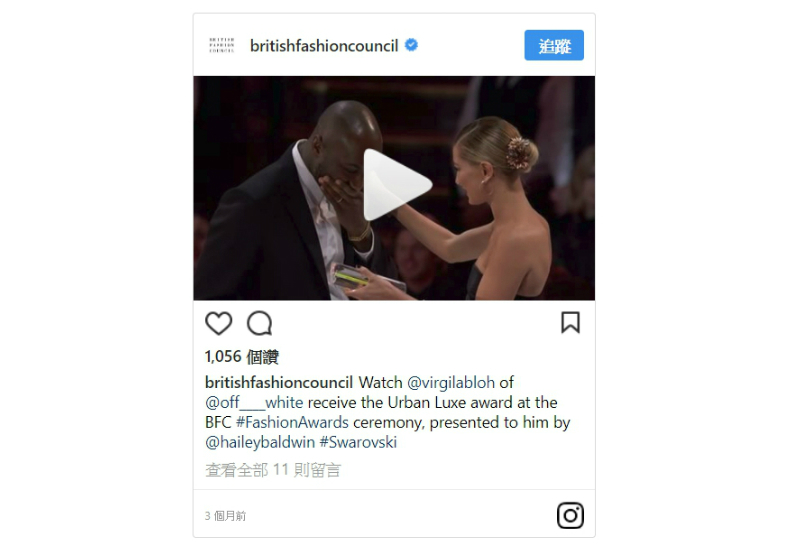Image resolution: width=792 pixels, height=555 pixels.
Task: Follow britishfashioncouncil with the blue button
Action: click(554, 45)
